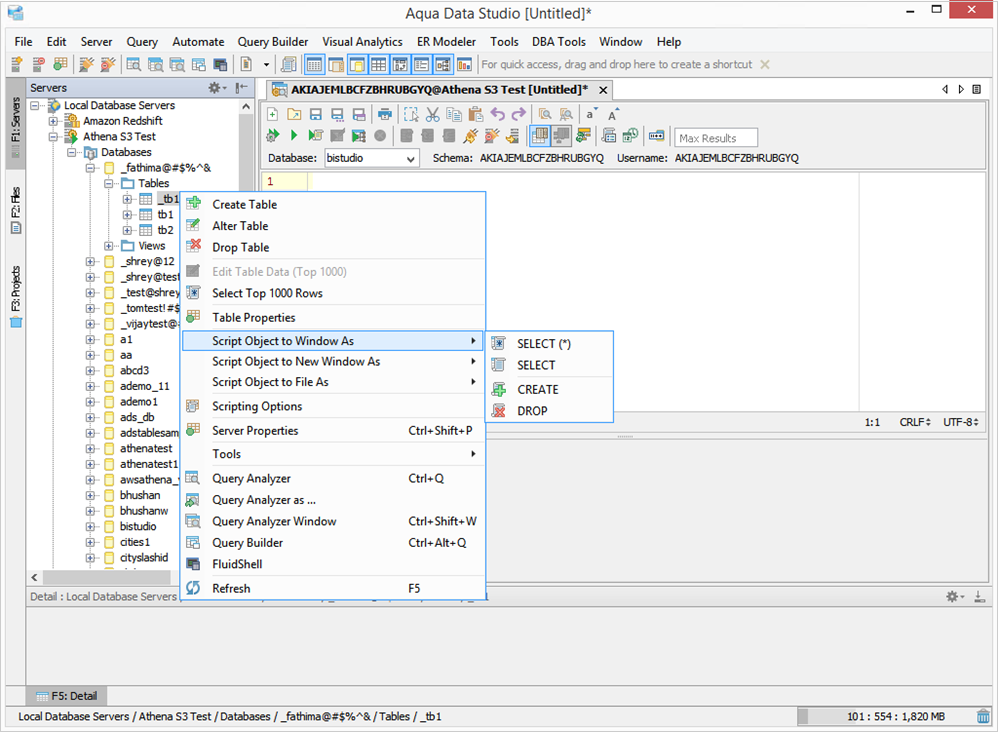Image resolution: width=998 pixels, height=732 pixels.
Task: Click the memory usage bar in status bar
Action: [x=885, y=717]
